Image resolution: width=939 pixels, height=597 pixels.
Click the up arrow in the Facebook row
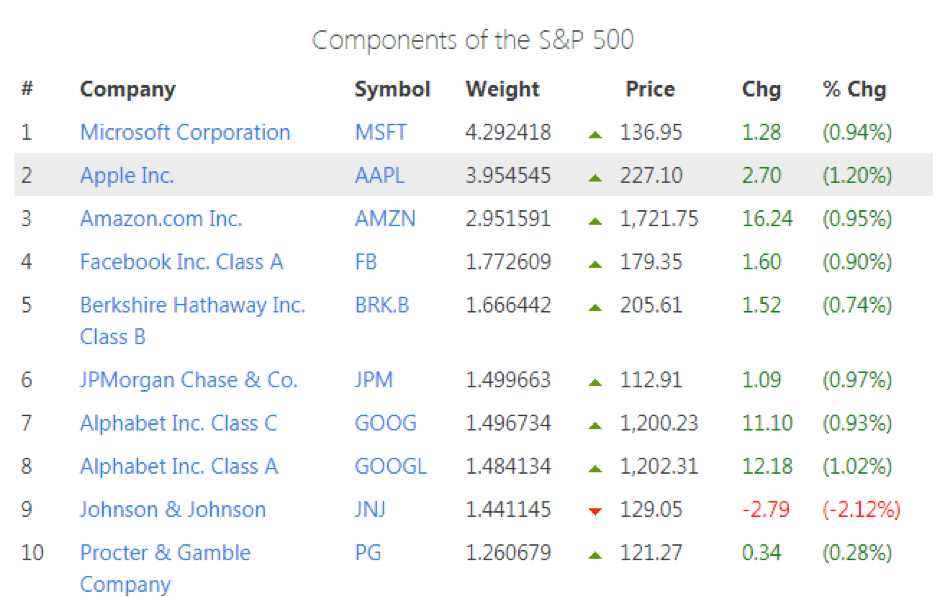pyautogui.click(x=596, y=263)
